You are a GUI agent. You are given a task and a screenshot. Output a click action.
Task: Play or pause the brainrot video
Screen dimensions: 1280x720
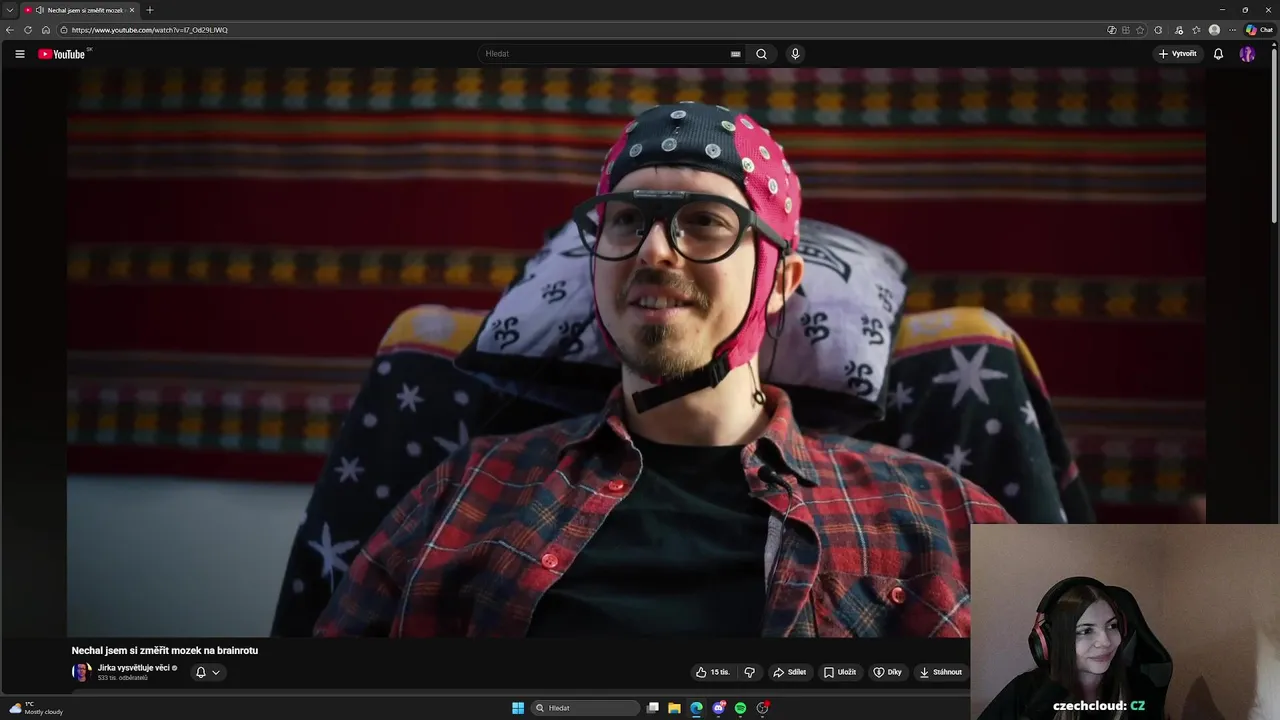coord(636,352)
